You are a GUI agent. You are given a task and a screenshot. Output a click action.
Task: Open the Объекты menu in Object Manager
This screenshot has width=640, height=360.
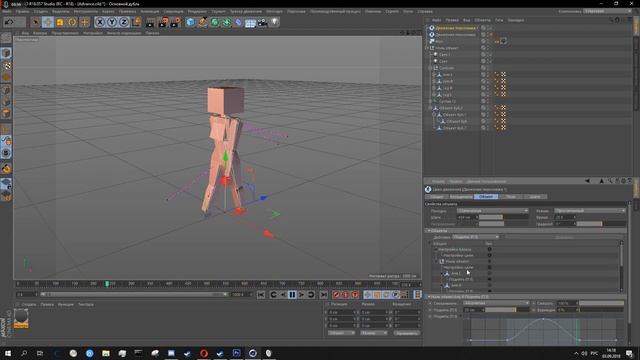482,20
